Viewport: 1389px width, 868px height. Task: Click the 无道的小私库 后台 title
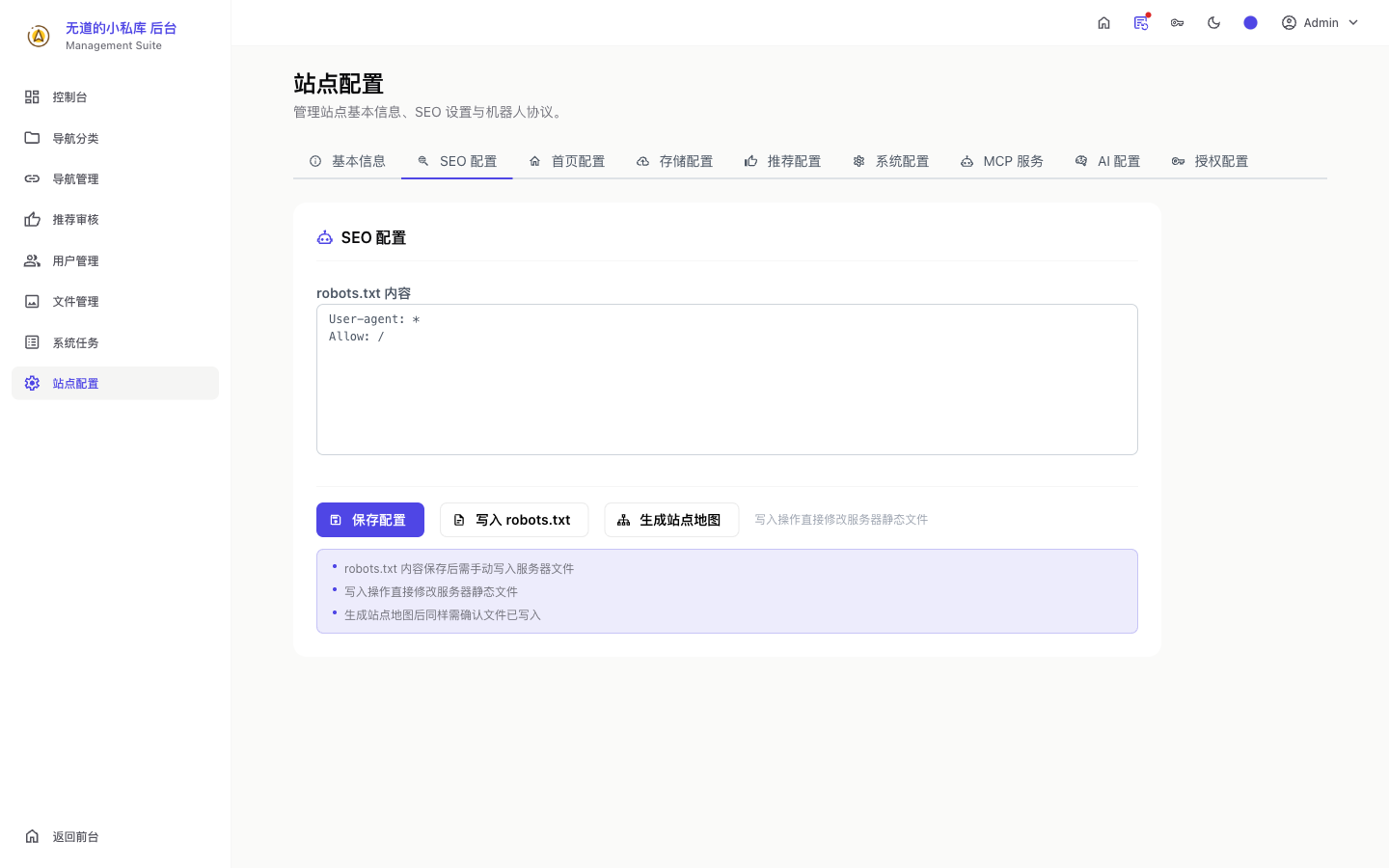pos(122,29)
